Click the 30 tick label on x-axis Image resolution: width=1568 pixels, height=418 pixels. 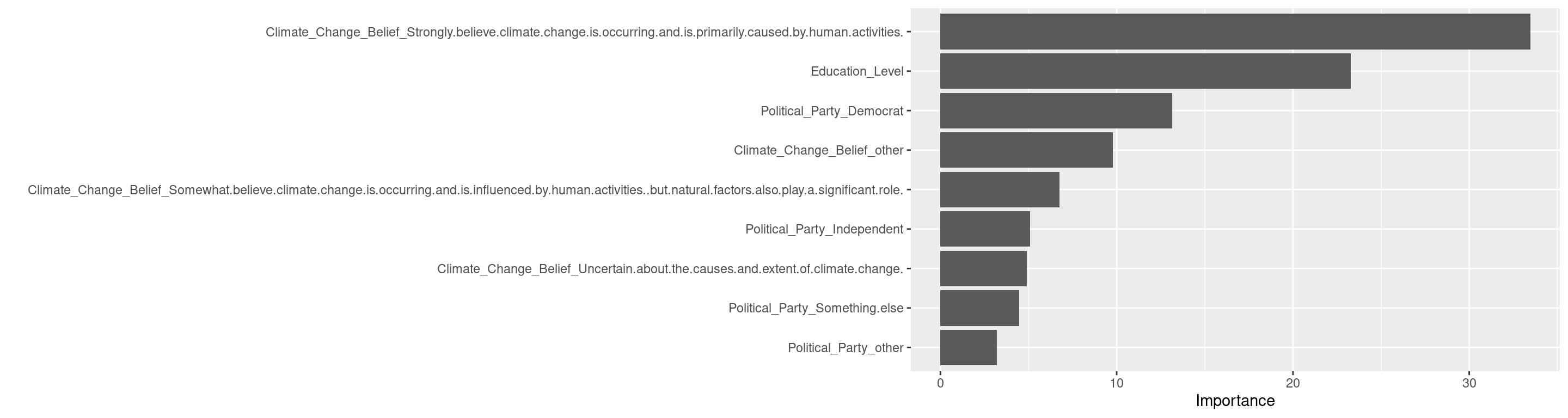(1469, 383)
